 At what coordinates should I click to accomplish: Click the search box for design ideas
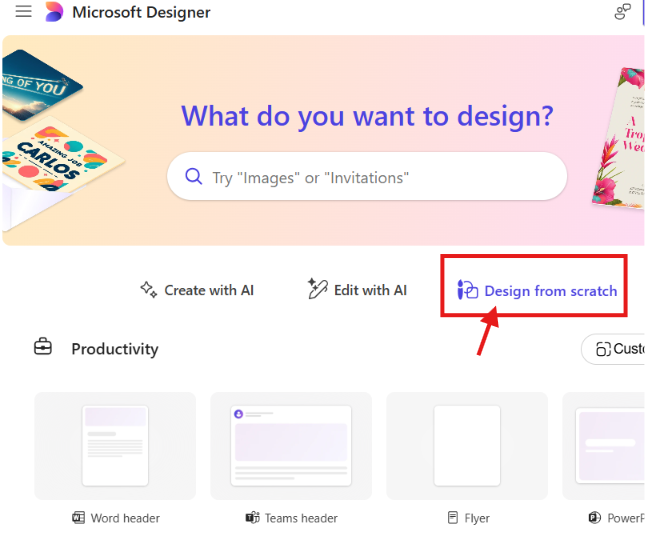367,177
